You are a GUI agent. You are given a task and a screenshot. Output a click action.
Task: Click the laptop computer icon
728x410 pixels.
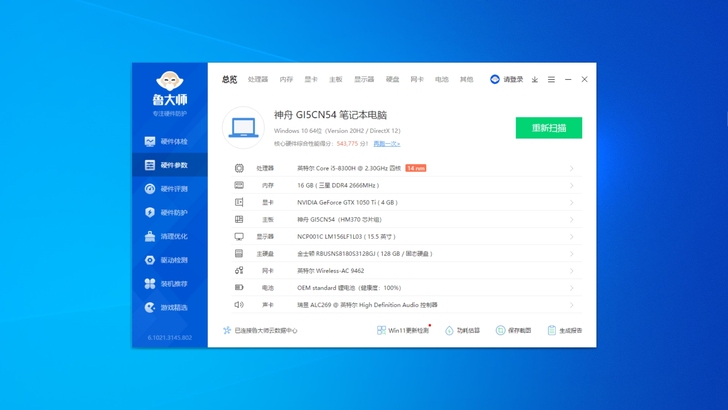243,128
